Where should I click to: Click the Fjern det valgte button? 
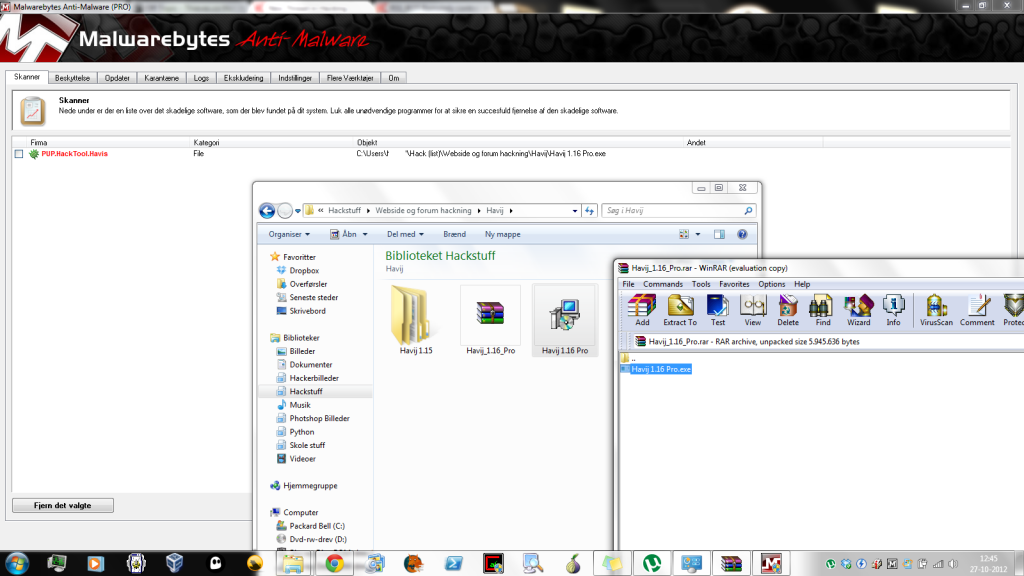coord(63,505)
